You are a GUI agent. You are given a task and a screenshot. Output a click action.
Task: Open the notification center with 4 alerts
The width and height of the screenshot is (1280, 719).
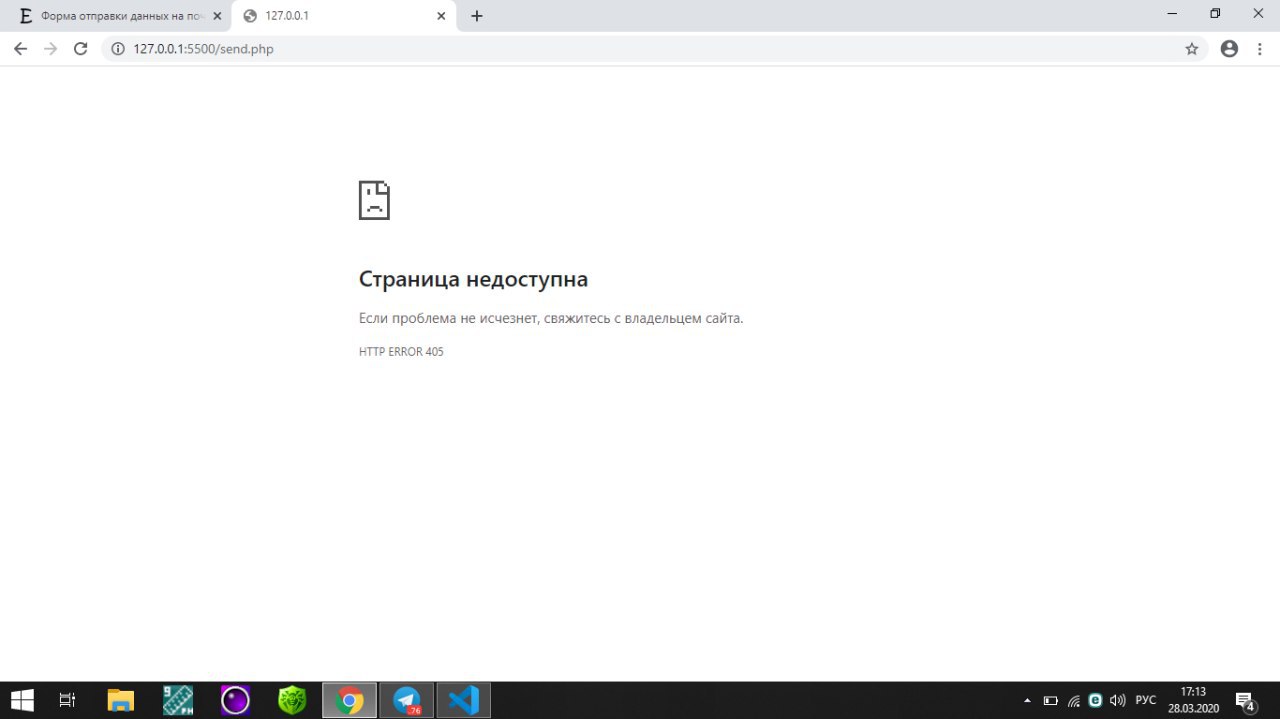coord(1246,701)
